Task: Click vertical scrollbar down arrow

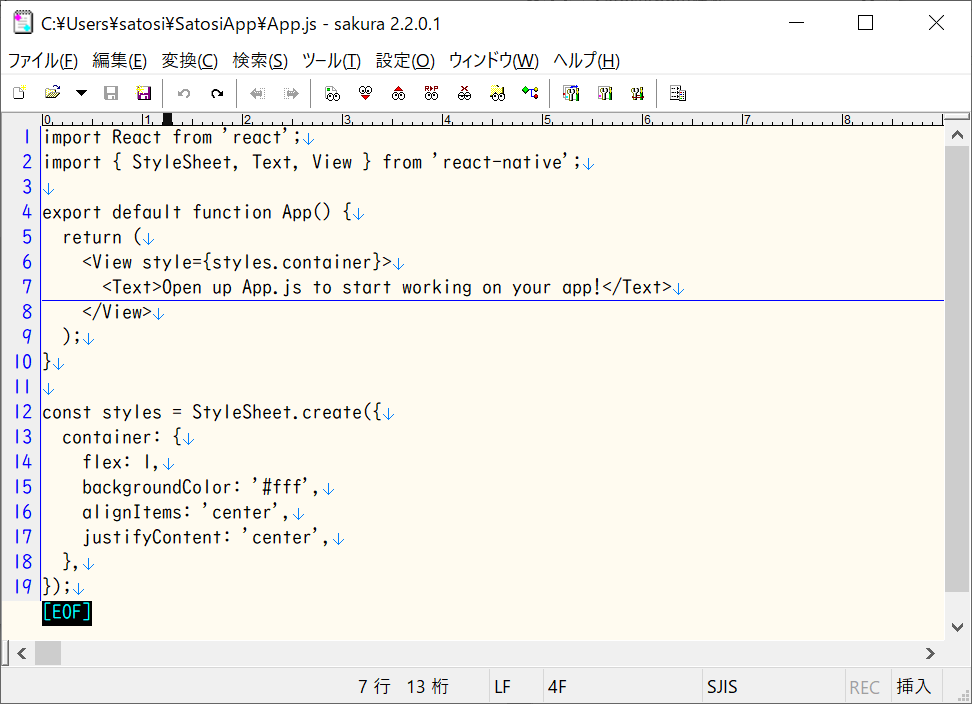Action: coord(957,627)
